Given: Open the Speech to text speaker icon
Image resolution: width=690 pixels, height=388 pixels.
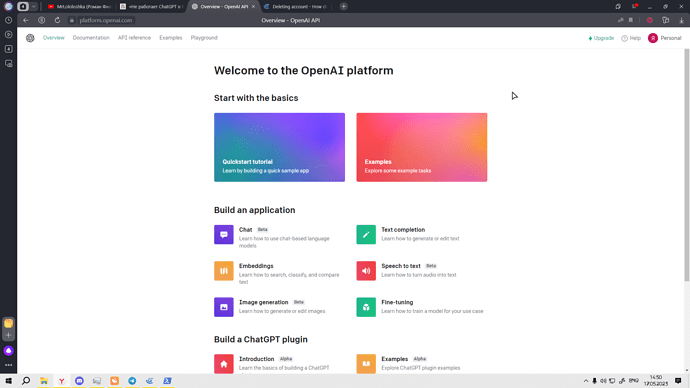Looking at the screenshot, I should pos(366,271).
